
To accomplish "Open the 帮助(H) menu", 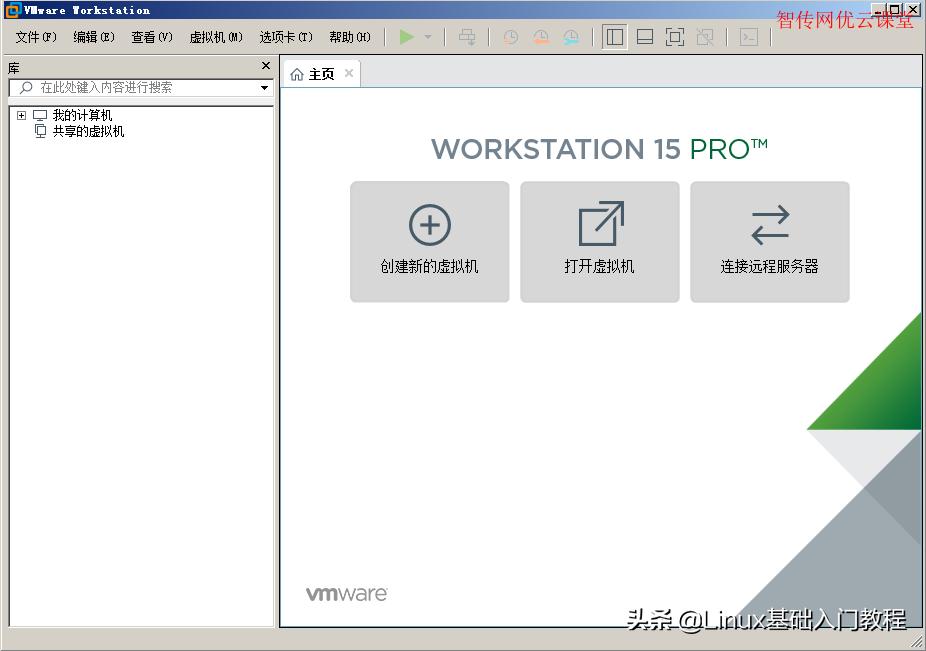I will pyautogui.click(x=350, y=37).
